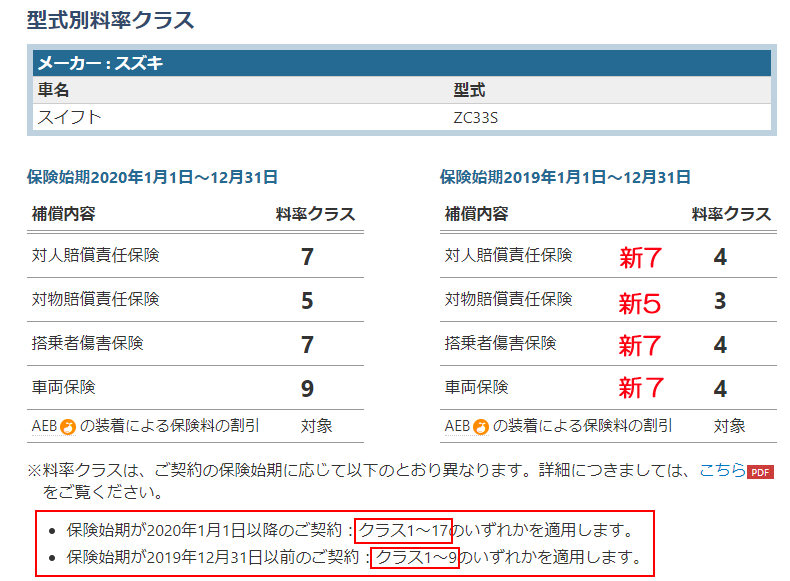Click 補償内容 header in the 2020 table
790x581 pixels.
tap(63, 214)
